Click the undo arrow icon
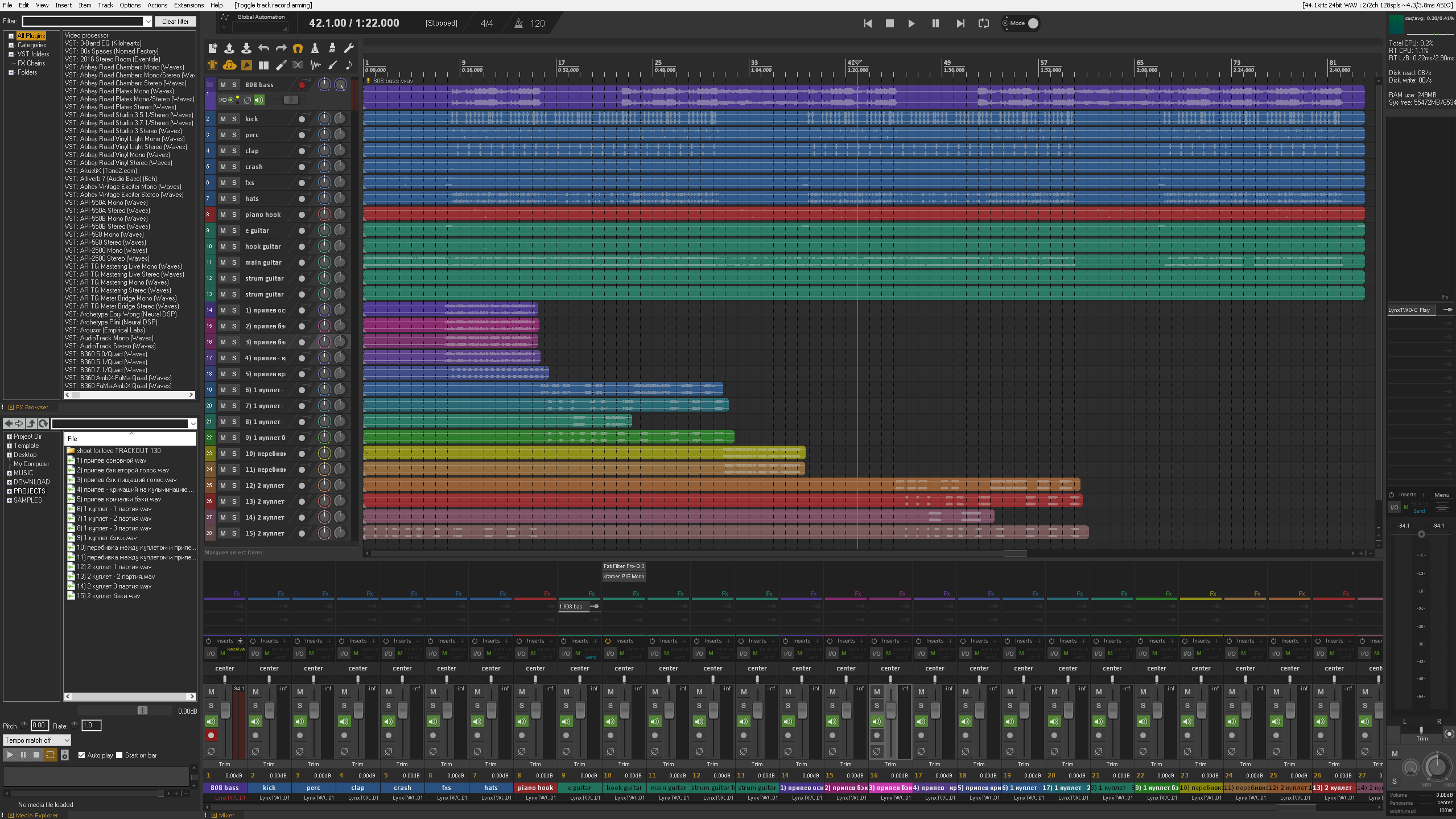1456x819 pixels. 263,48
